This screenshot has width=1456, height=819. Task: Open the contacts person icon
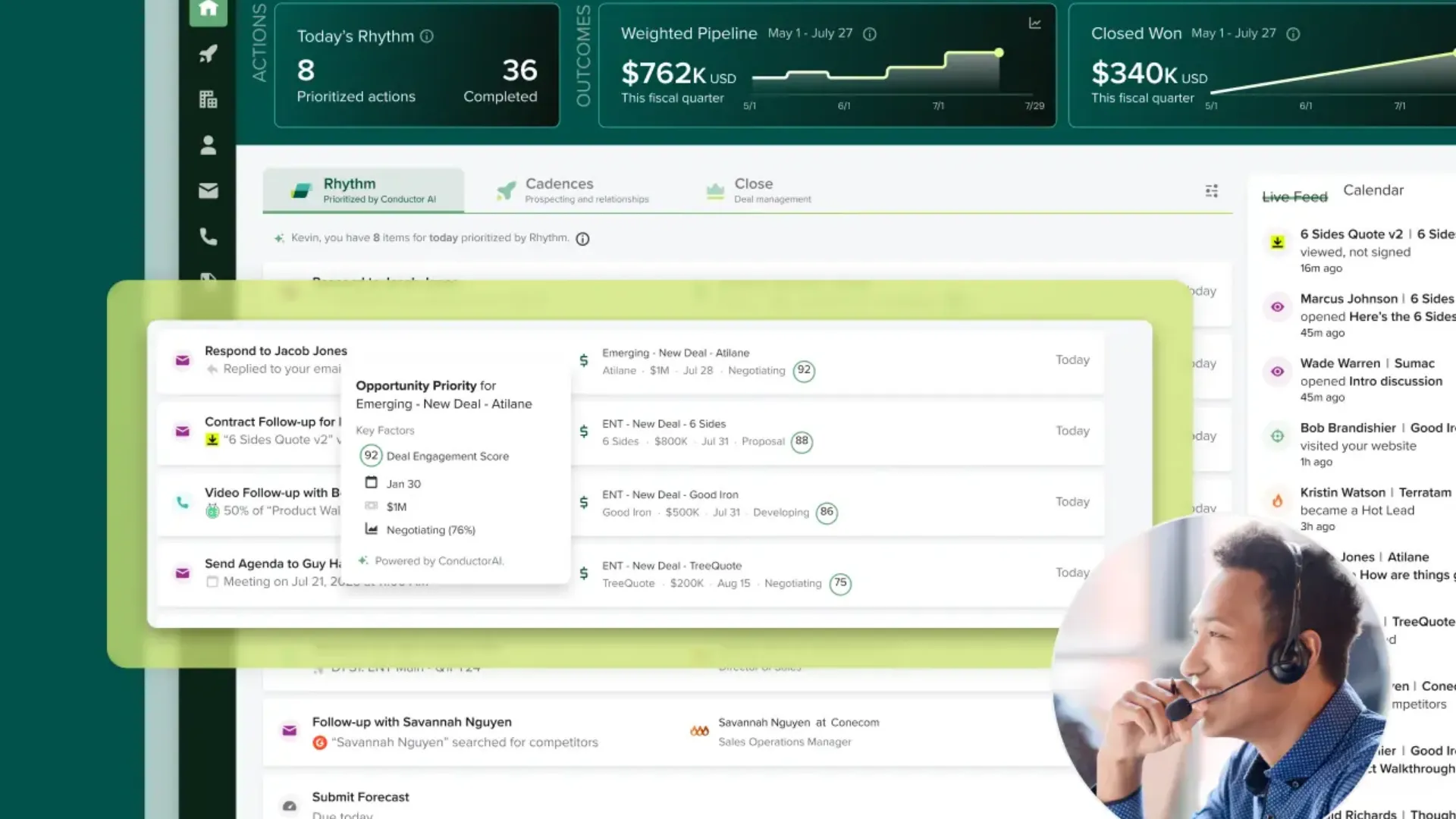208,145
